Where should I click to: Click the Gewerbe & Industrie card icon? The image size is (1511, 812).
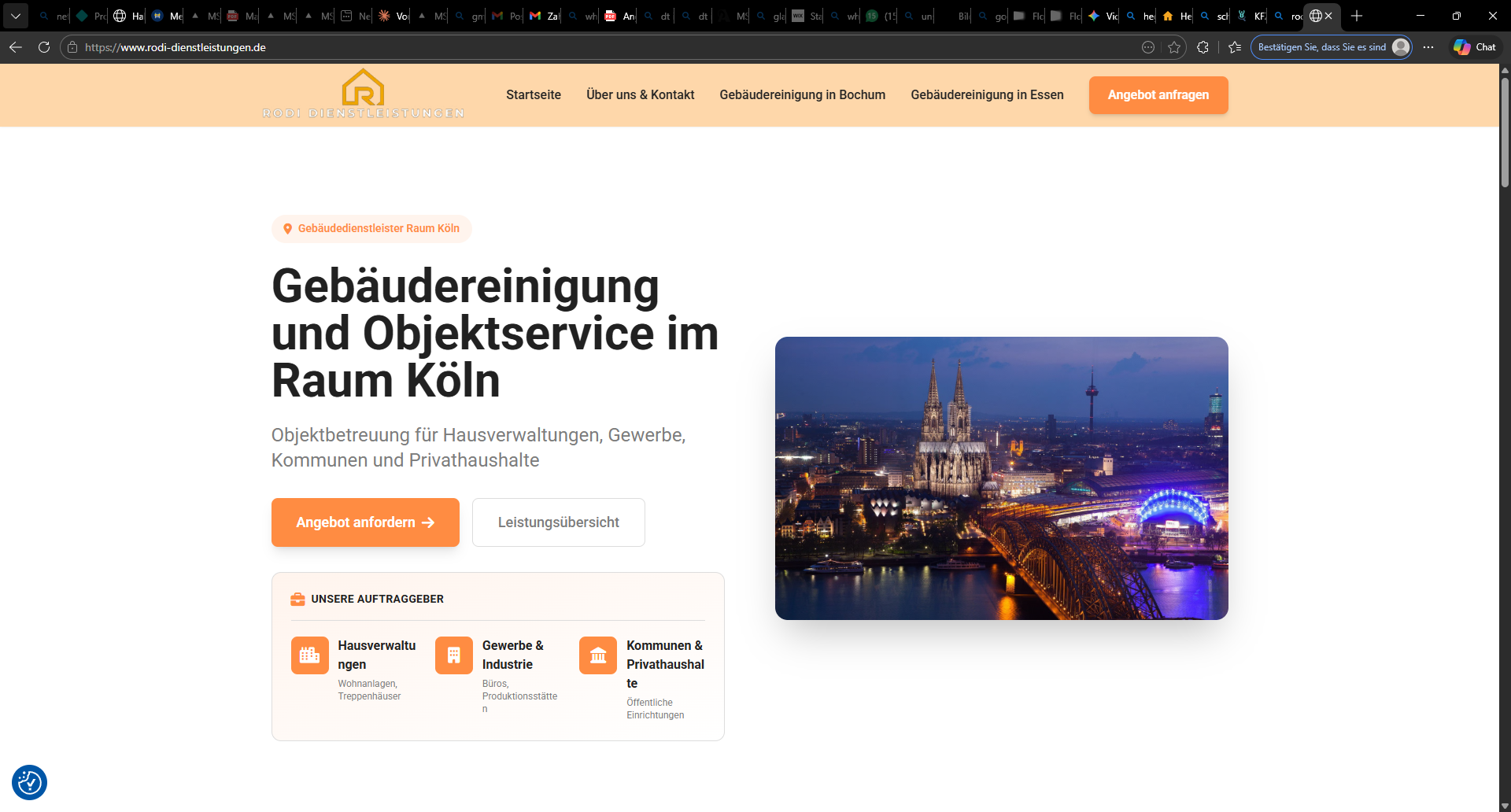click(453, 655)
